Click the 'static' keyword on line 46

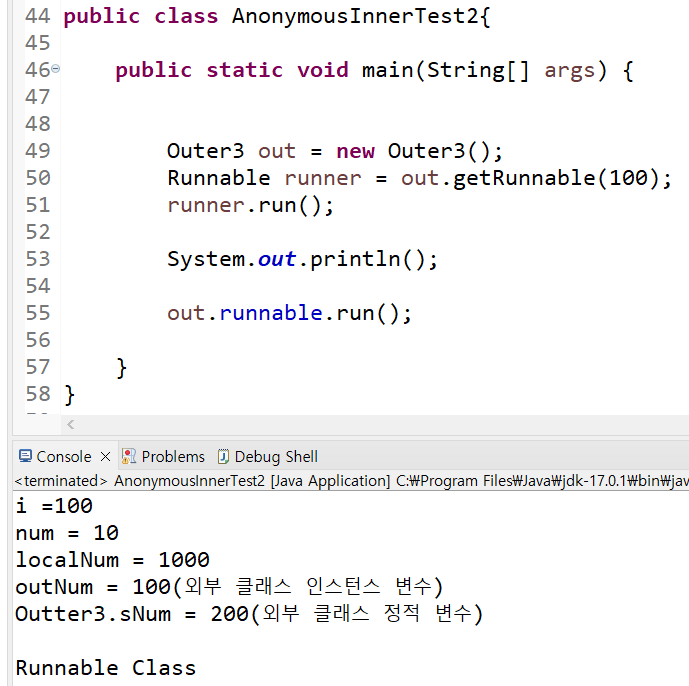(x=244, y=70)
